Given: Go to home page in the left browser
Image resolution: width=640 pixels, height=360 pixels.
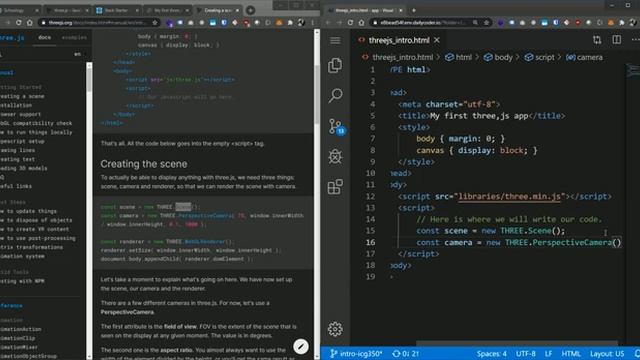Looking at the screenshot, I should click(29, 23).
